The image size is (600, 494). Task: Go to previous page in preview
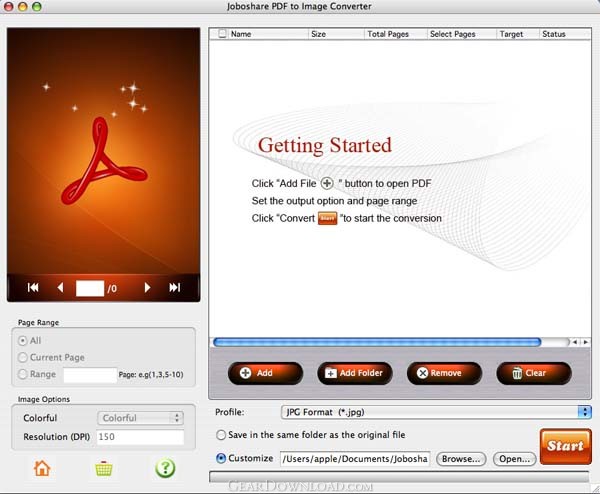tap(60, 287)
